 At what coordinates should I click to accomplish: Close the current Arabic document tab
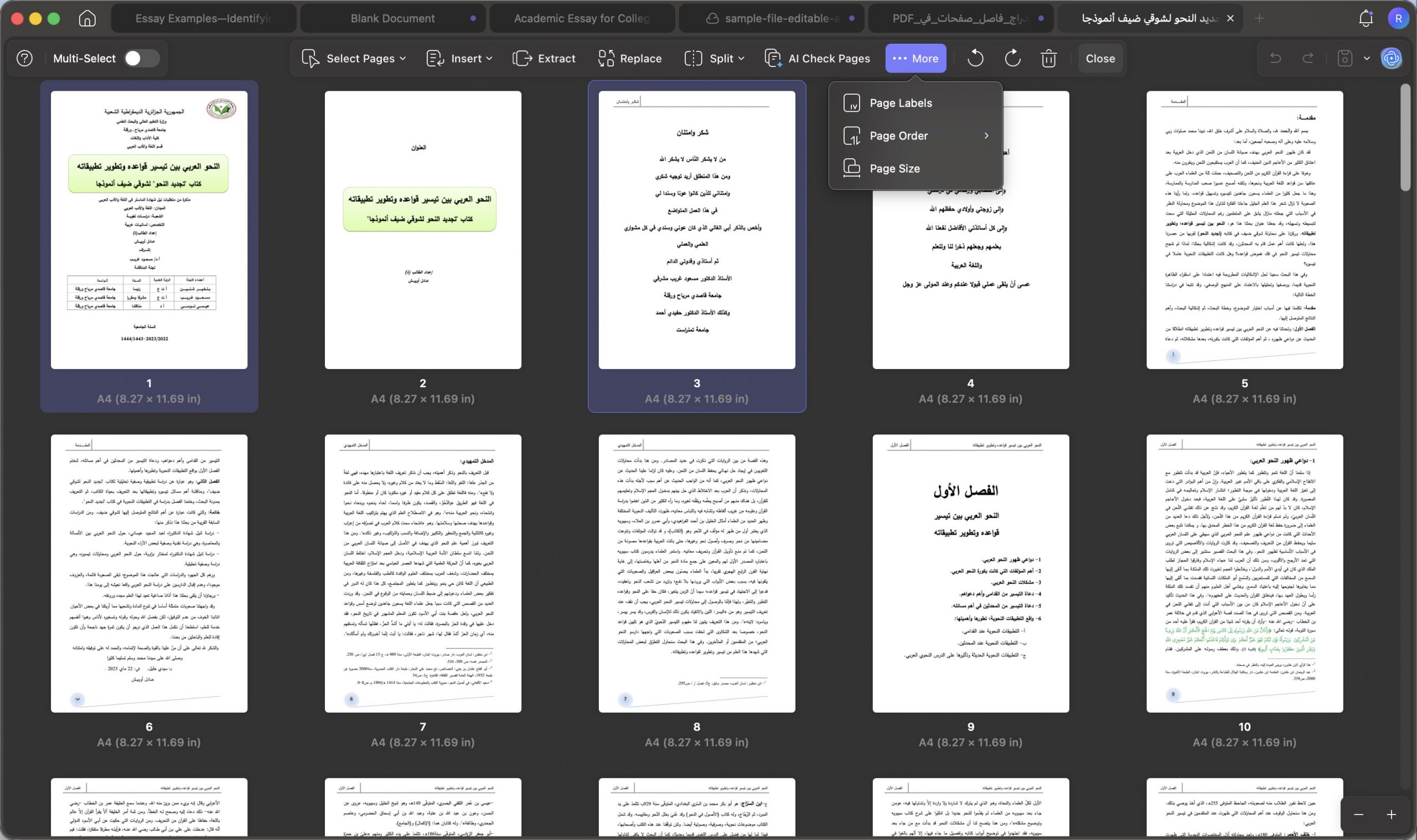pos(1230,18)
